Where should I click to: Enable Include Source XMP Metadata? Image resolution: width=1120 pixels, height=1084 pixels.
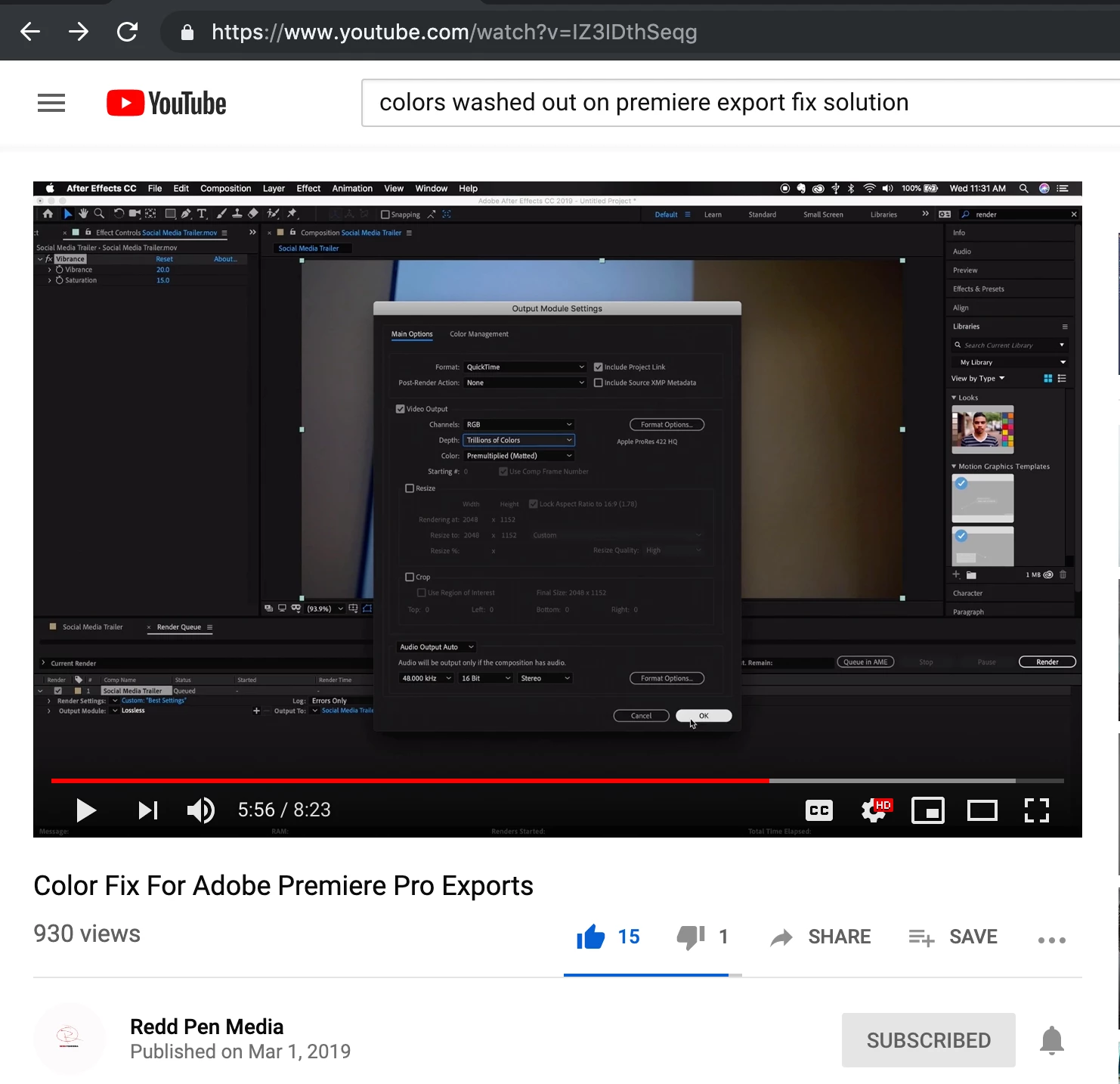(x=599, y=383)
